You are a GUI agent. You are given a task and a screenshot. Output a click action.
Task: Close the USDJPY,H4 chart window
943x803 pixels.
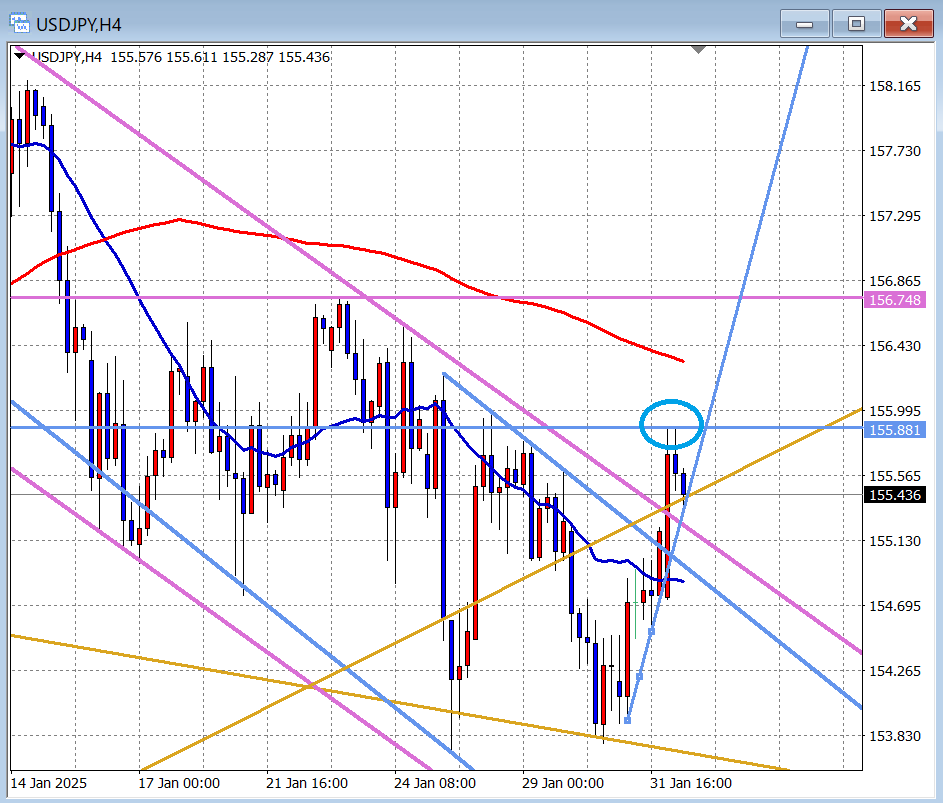tap(907, 22)
